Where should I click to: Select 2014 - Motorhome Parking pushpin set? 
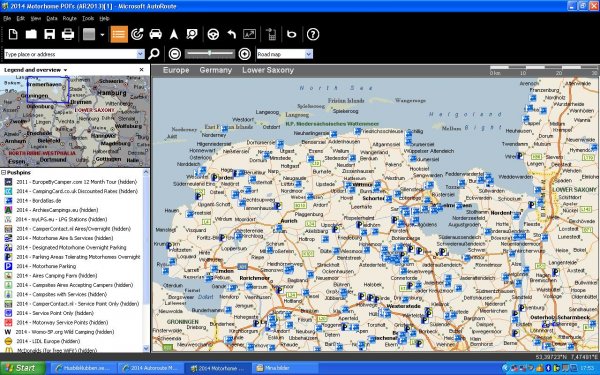coord(46,266)
